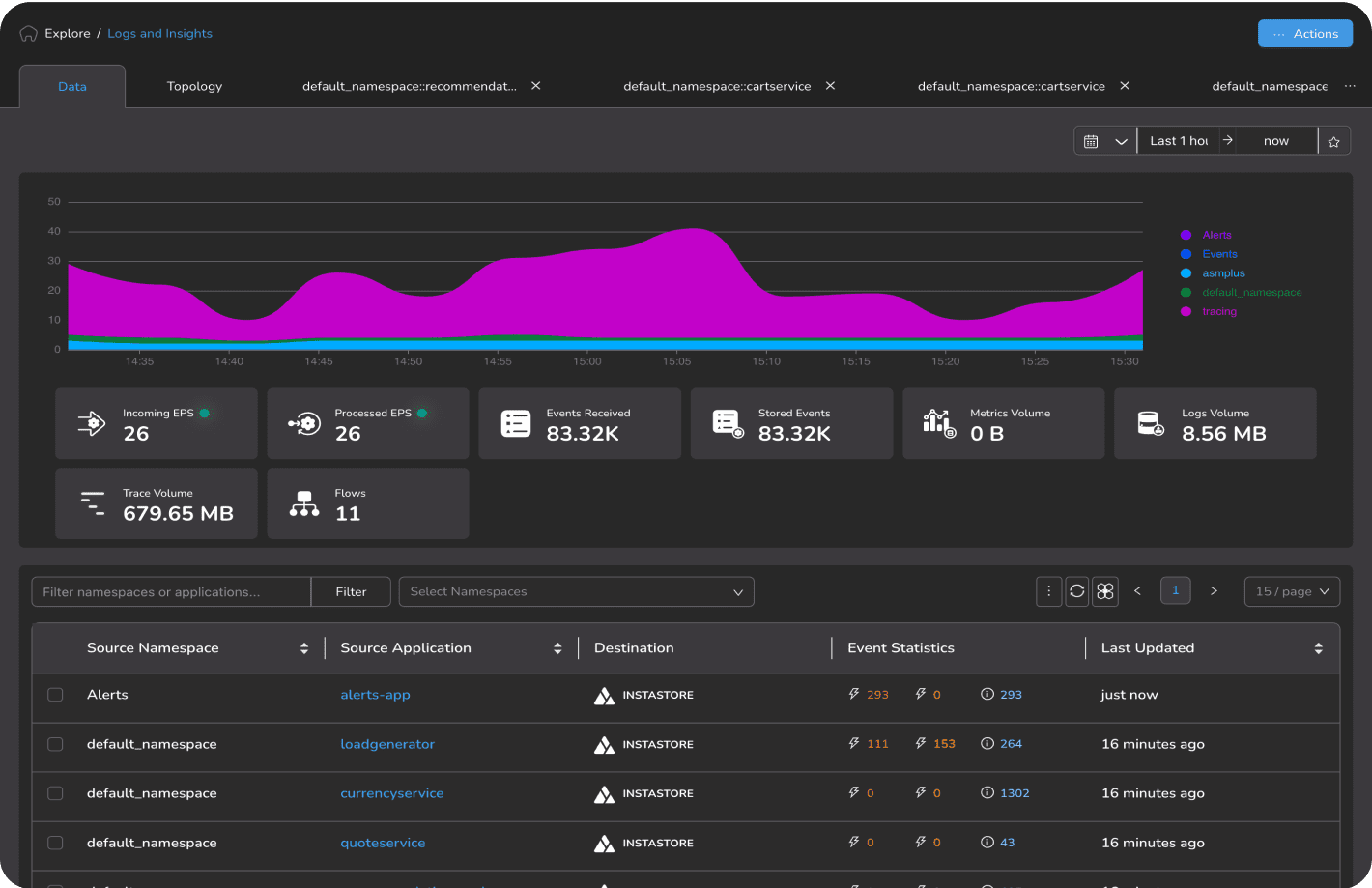
Task: Click the star favorite time range icon
Action: click(x=1333, y=141)
